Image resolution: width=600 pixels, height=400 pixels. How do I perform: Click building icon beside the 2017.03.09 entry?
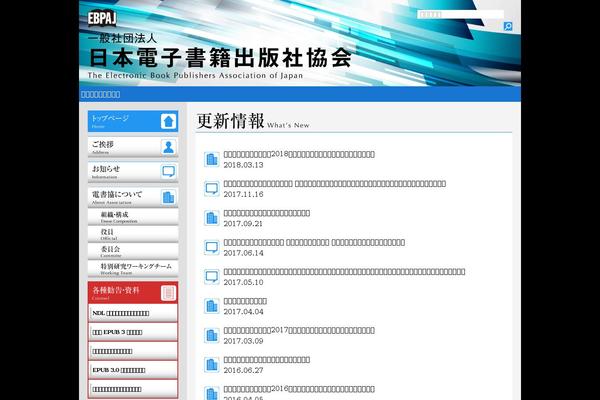(212, 335)
